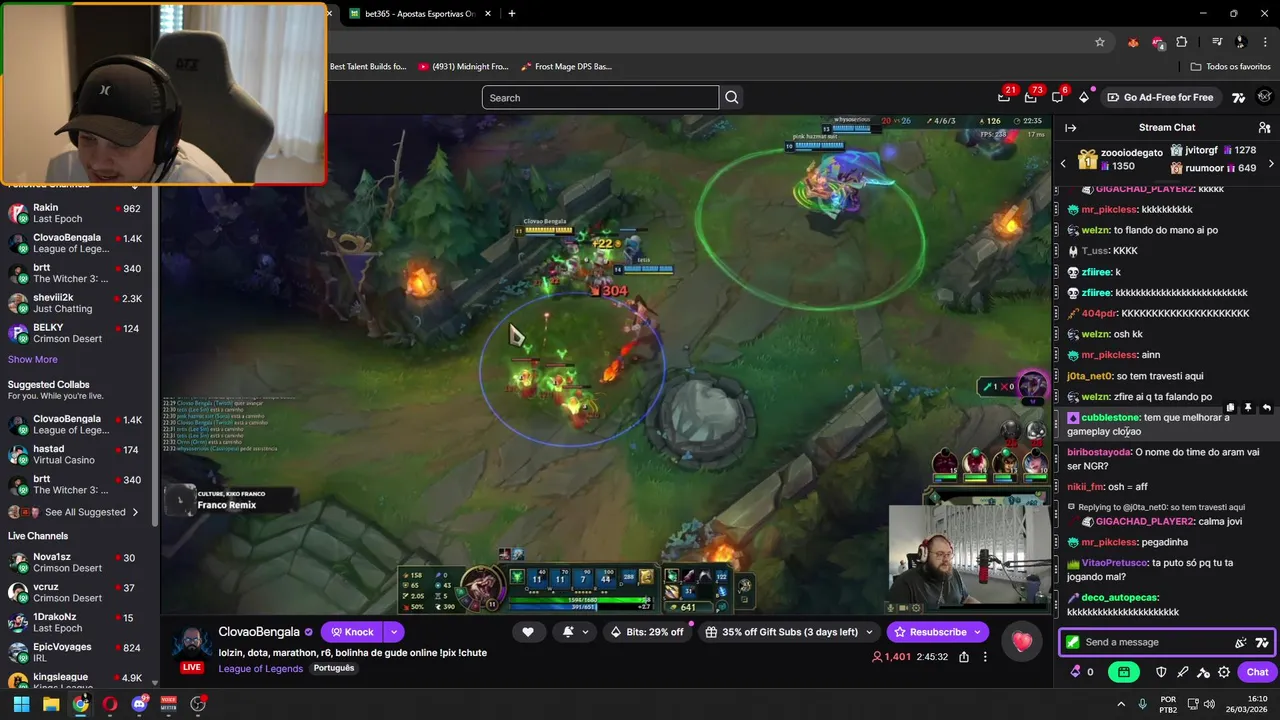Click the sword moderator icon below chat
Screen dimensions: 1280x720
(1182, 672)
